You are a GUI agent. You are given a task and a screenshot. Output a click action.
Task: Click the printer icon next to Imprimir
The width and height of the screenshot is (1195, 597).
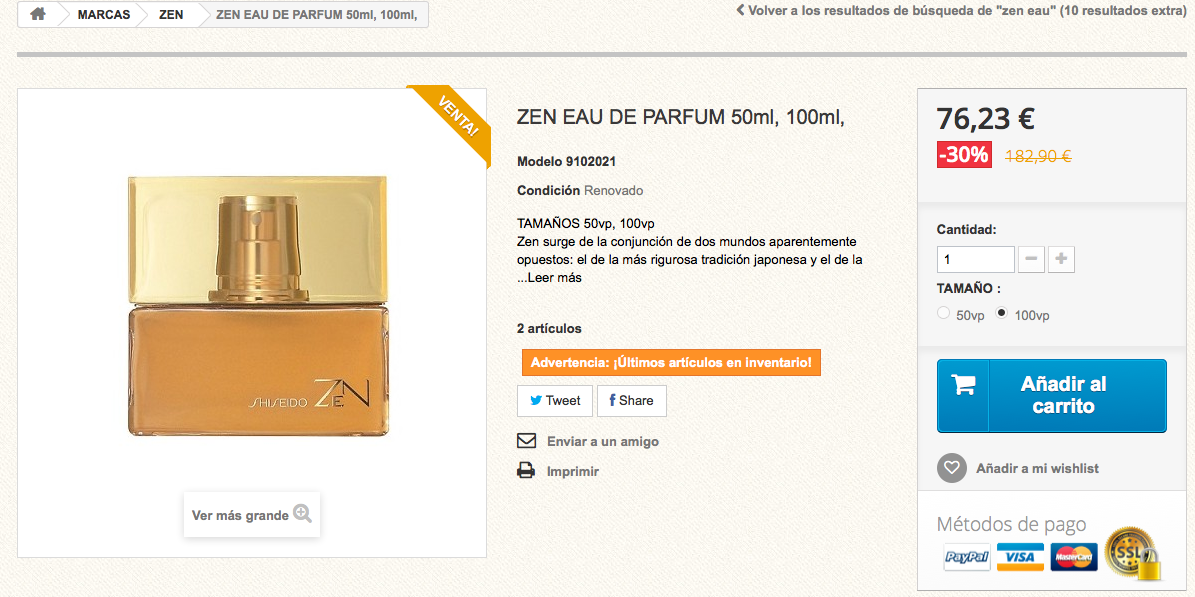[x=527, y=470]
